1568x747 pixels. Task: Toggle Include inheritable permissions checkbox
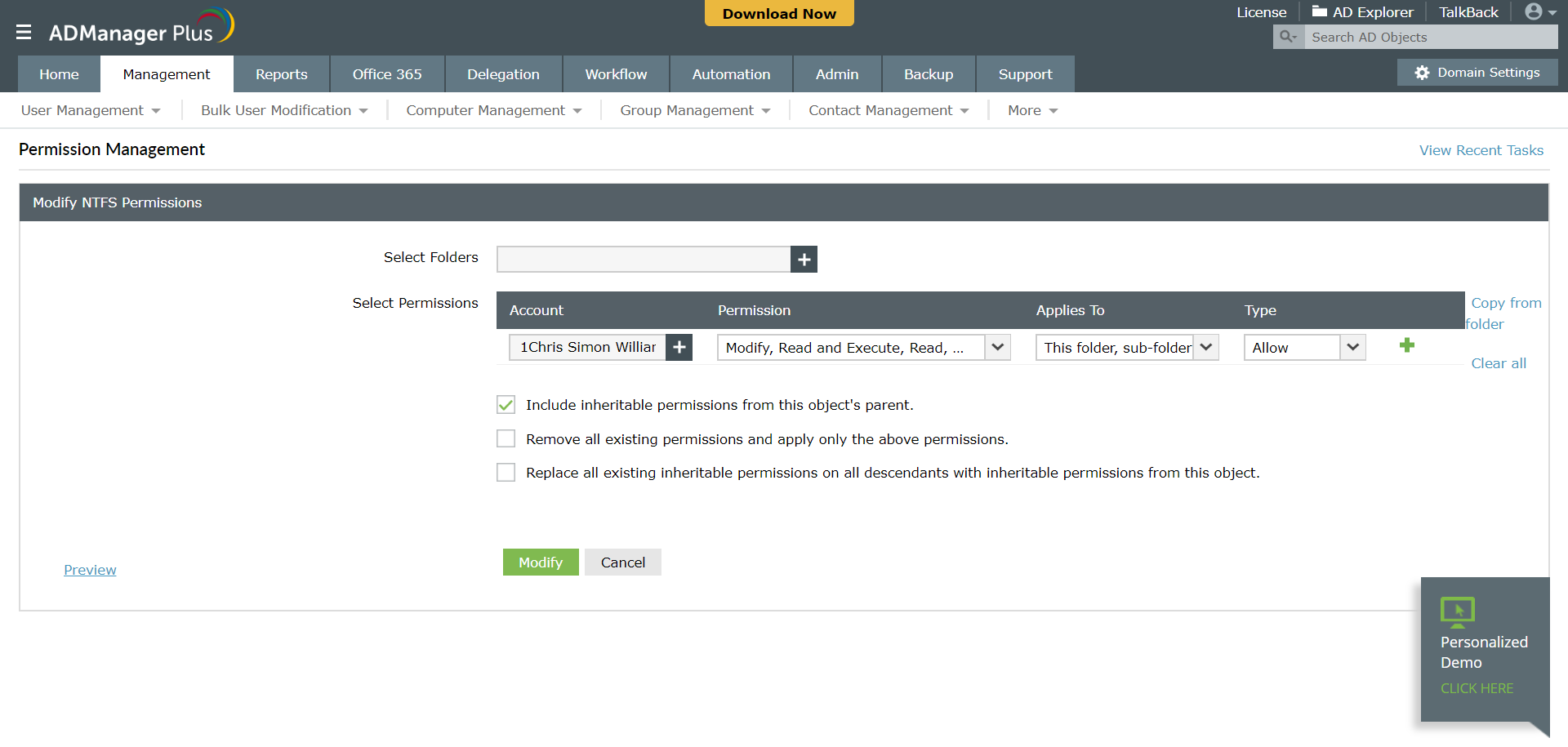coord(506,405)
